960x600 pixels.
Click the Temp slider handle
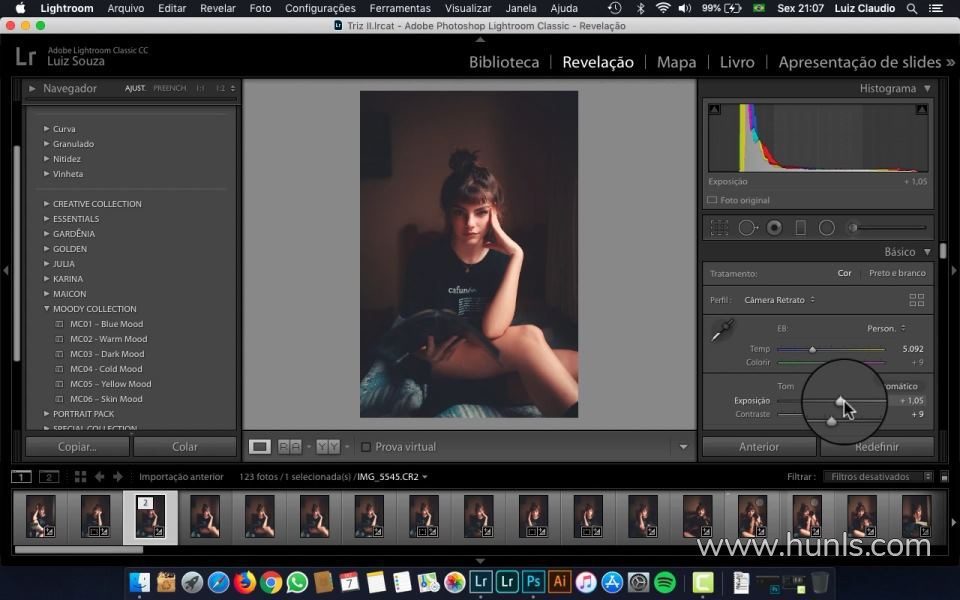coord(813,349)
